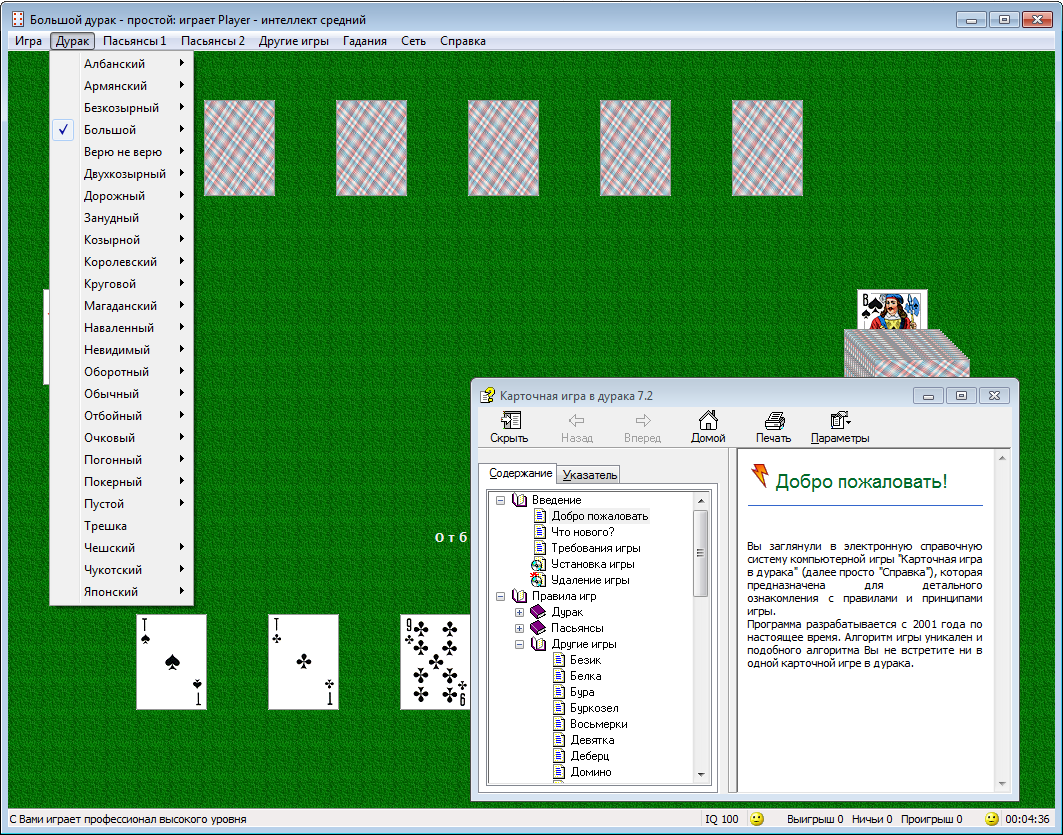1063x835 pixels.
Task: Expand the Пасьянсы tree node
Action: (519, 628)
